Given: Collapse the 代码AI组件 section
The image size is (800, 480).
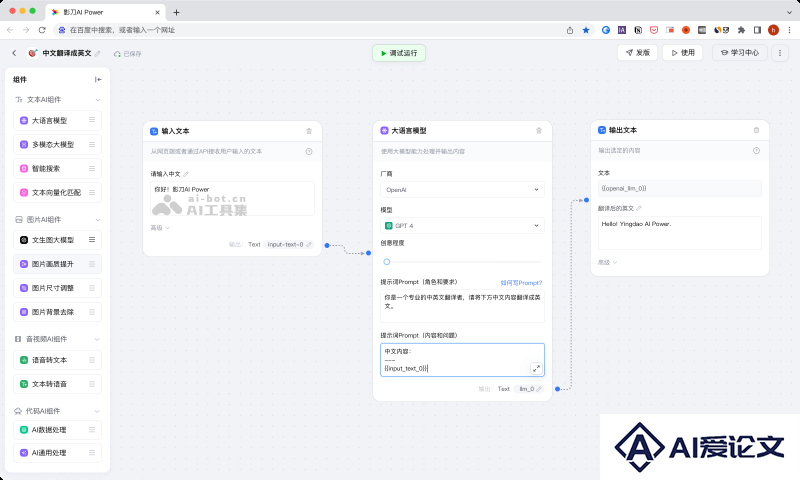Looking at the screenshot, I should (x=97, y=411).
